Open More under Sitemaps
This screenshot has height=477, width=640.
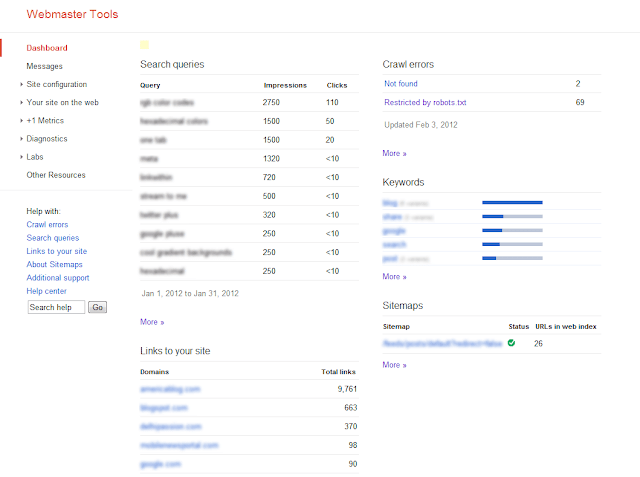[x=394, y=365]
